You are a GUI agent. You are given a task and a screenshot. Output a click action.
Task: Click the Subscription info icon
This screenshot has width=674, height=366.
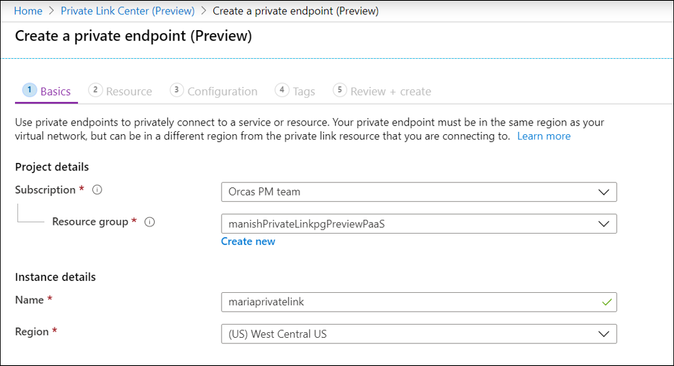pyautogui.click(x=97, y=190)
